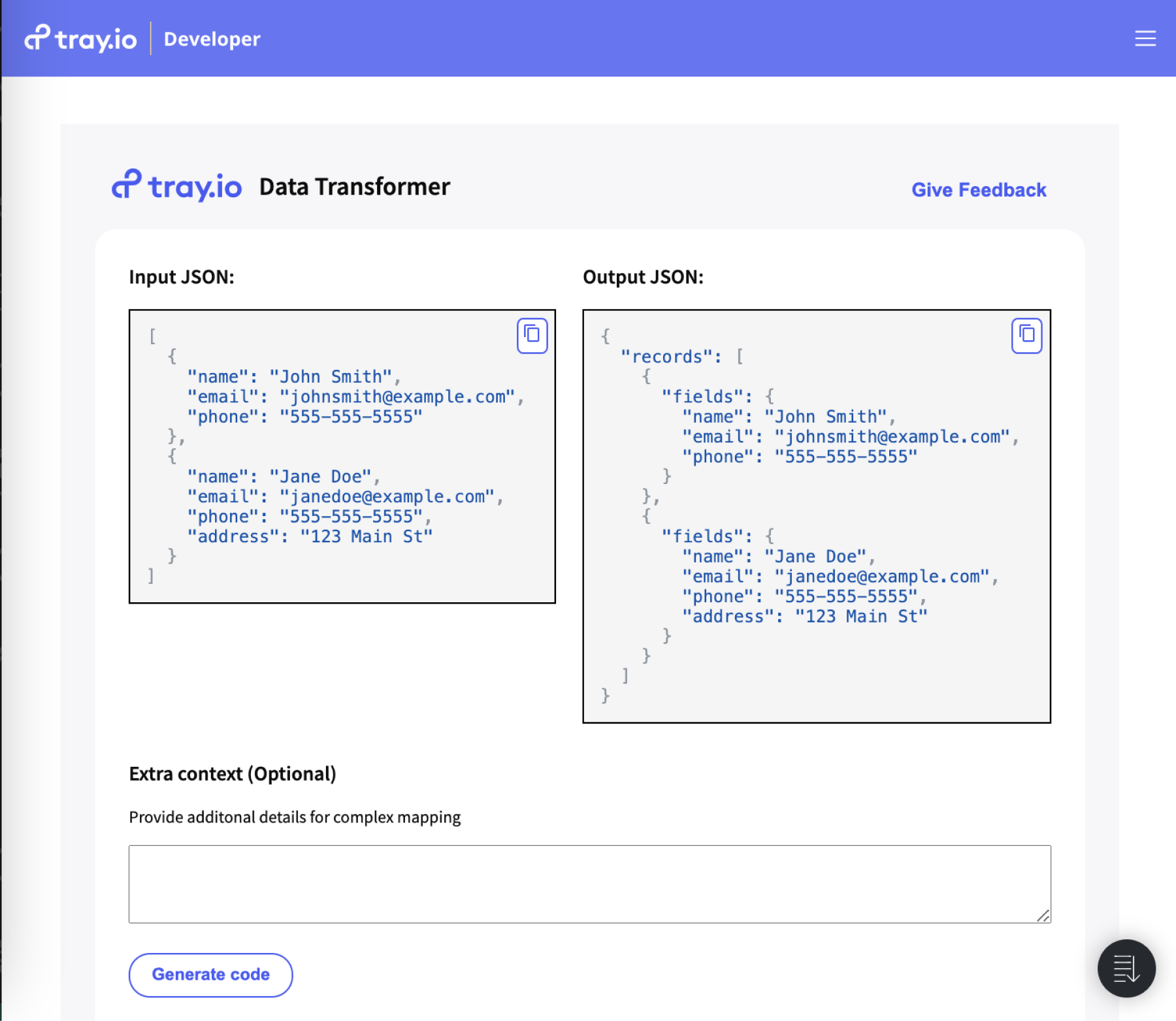1176x1021 pixels.
Task: Click inside the Extra context text field
Action: pyautogui.click(x=588, y=883)
